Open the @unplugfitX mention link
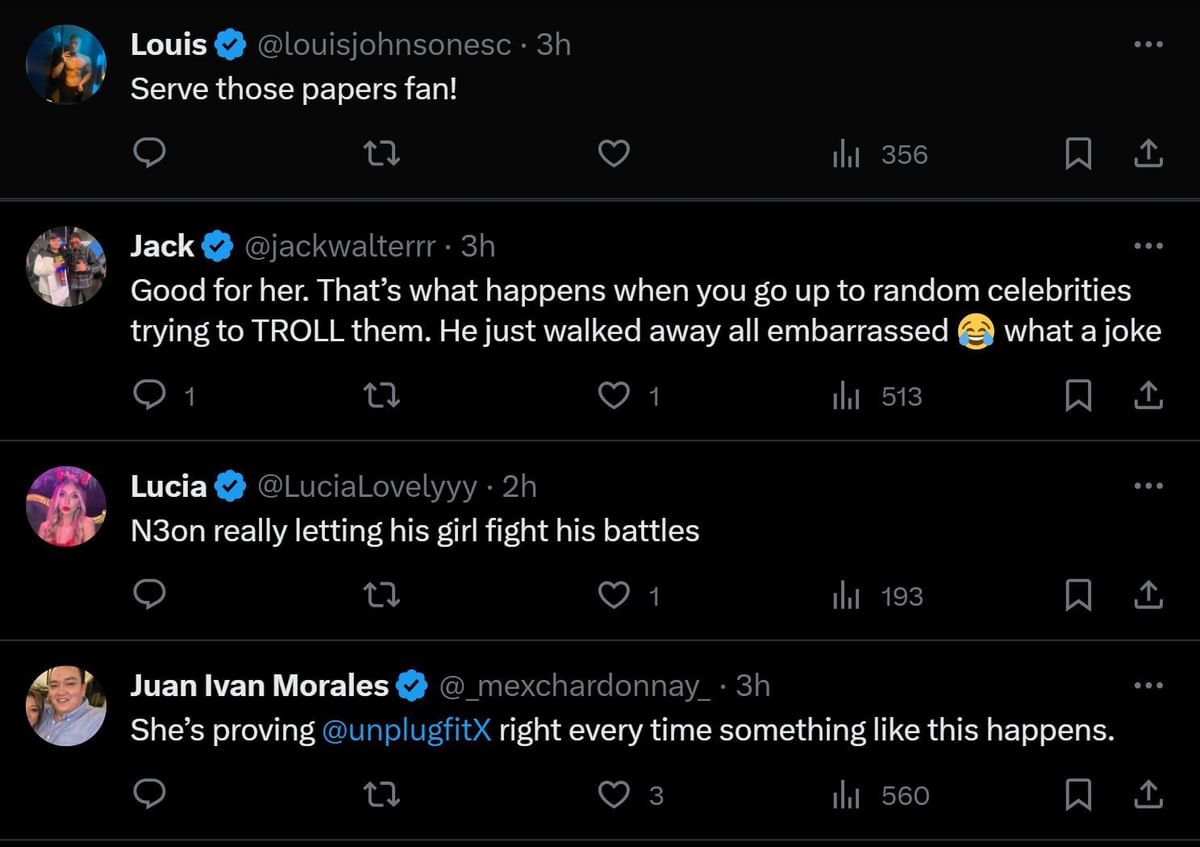Screen dimensions: 1200x847 point(407,730)
